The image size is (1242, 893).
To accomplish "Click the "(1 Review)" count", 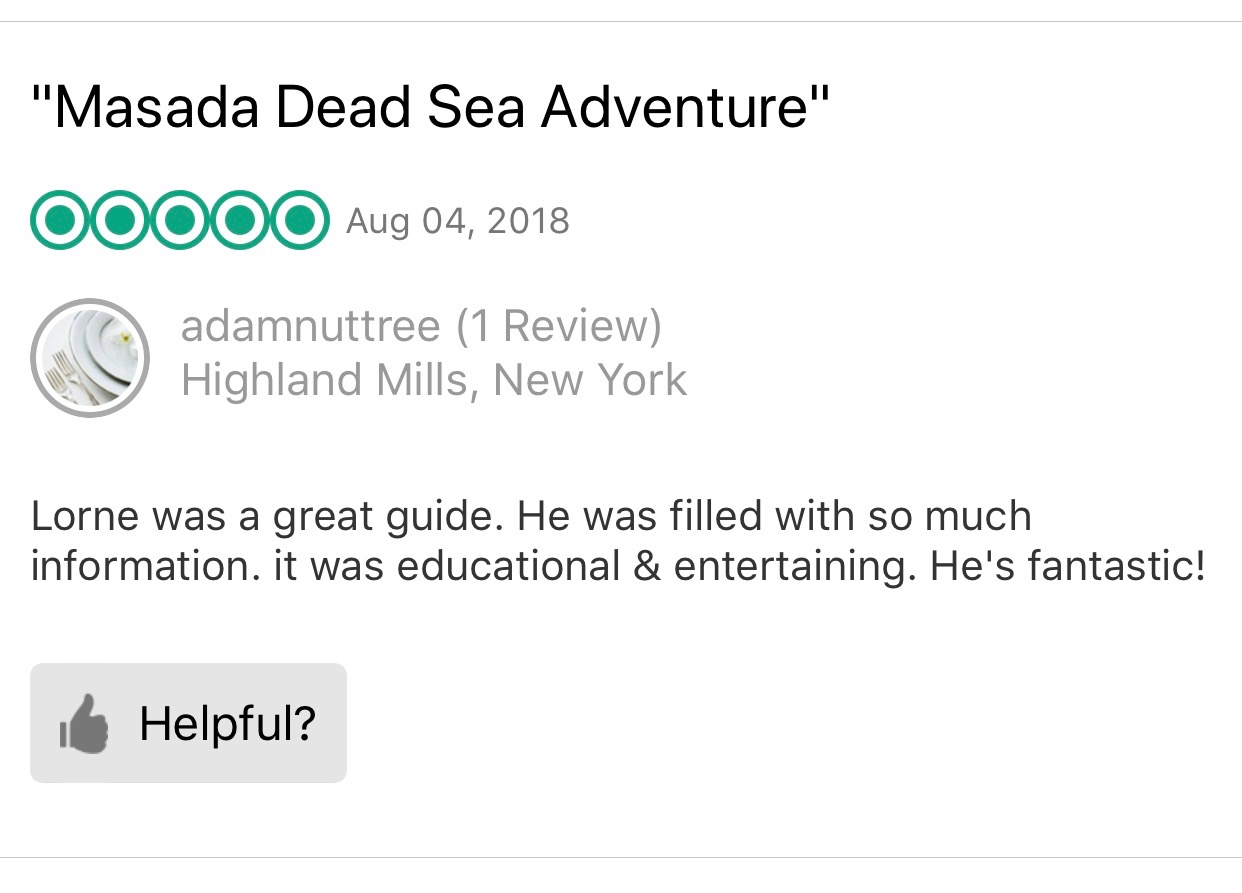I will click(558, 326).
